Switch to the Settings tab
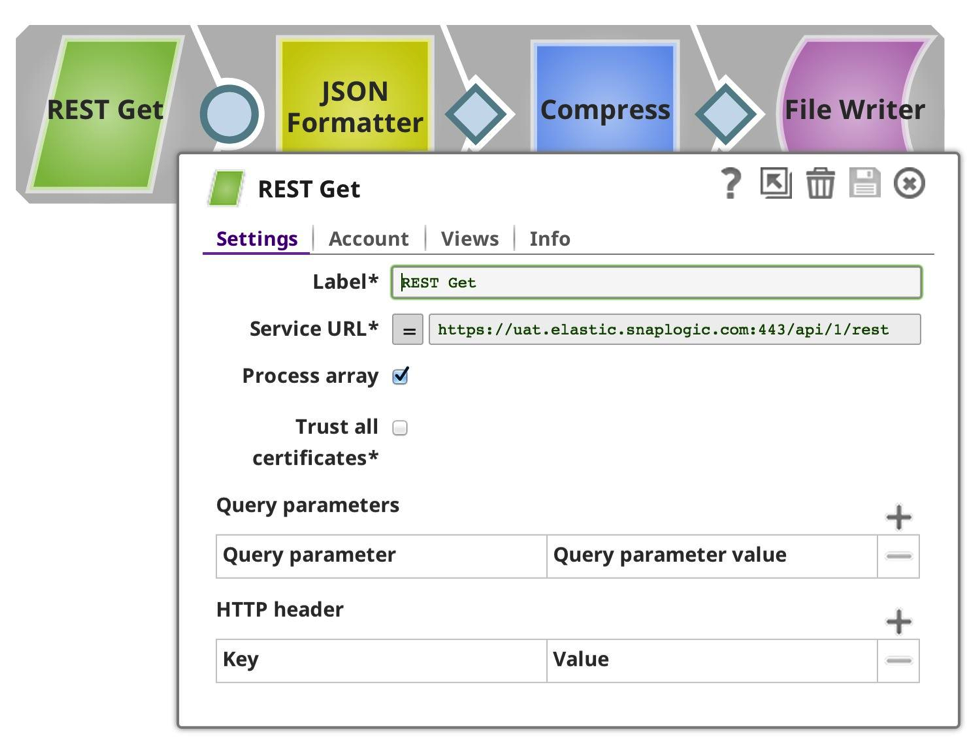Viewport: 975px width, 746px height. coord(257,239)
